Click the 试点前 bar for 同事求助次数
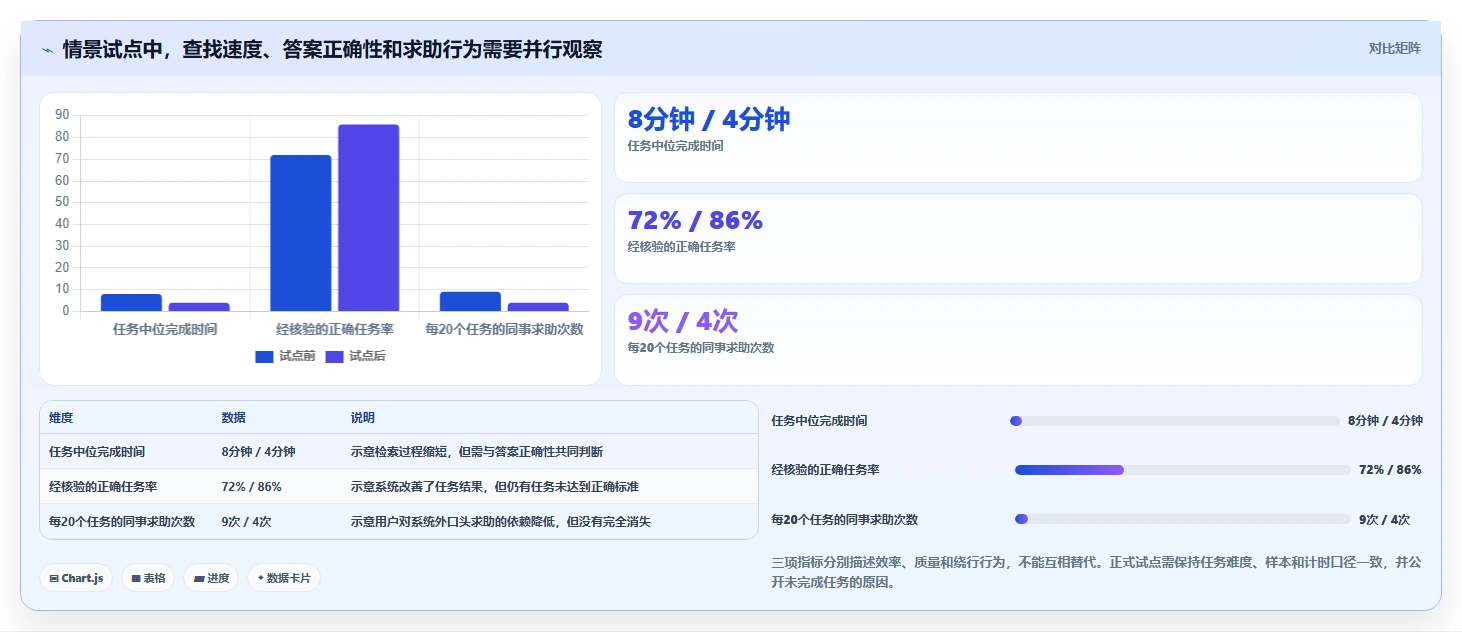Image resolution: width=1462 pixels, height=632 pixels. pos(470,301)
